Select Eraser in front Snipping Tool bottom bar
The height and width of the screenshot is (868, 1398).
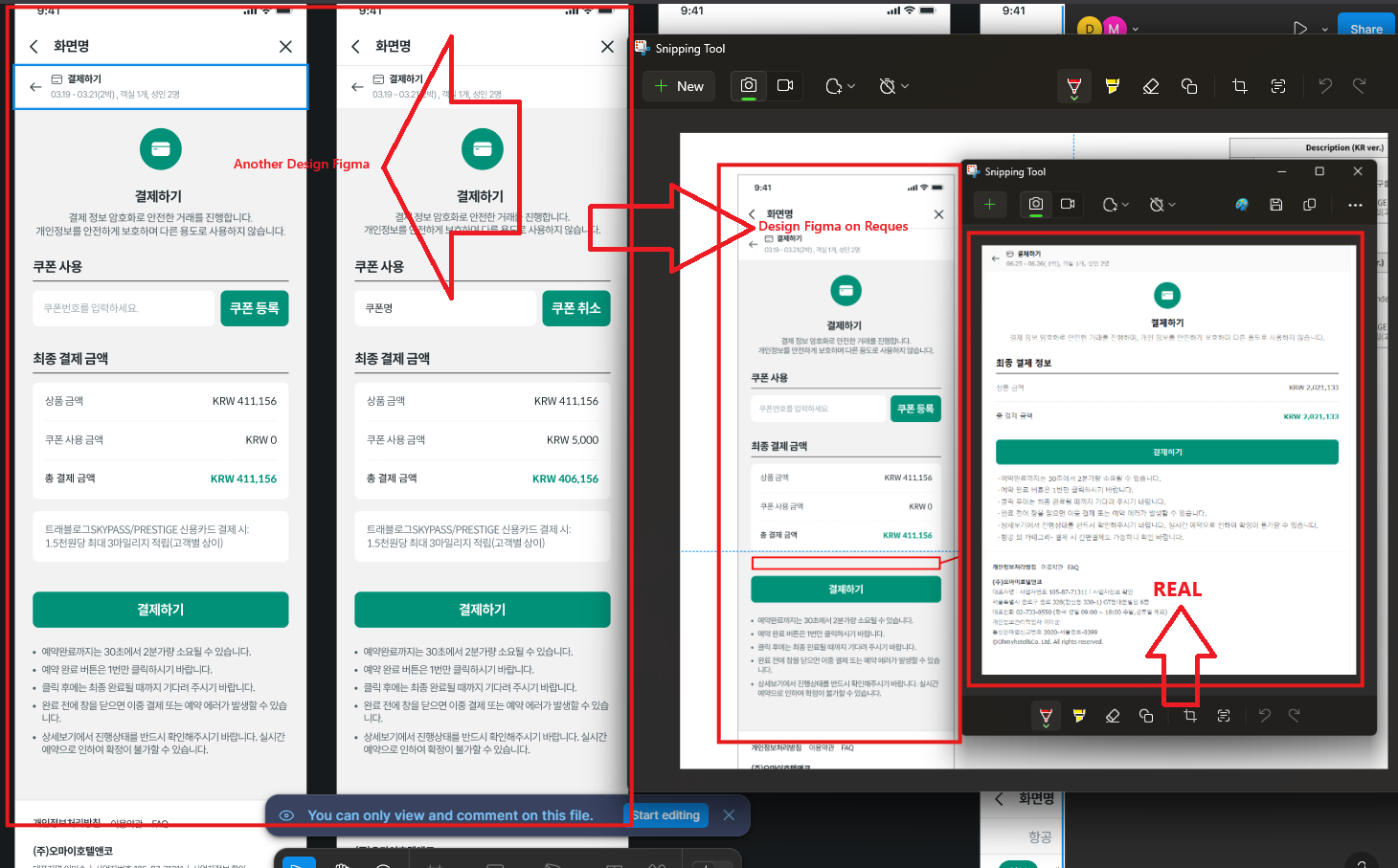click(1113, 716)
